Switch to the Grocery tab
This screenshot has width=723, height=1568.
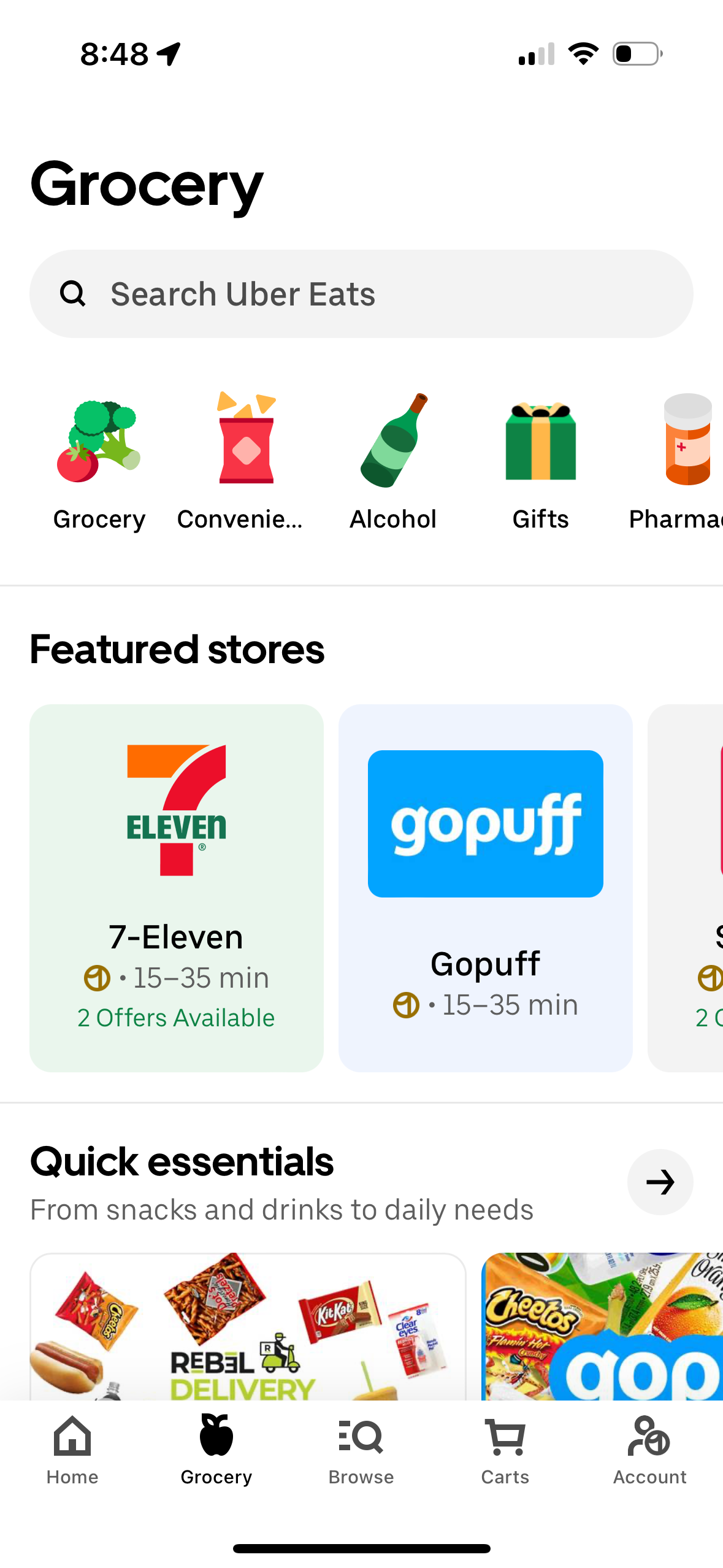point(216,1448)
